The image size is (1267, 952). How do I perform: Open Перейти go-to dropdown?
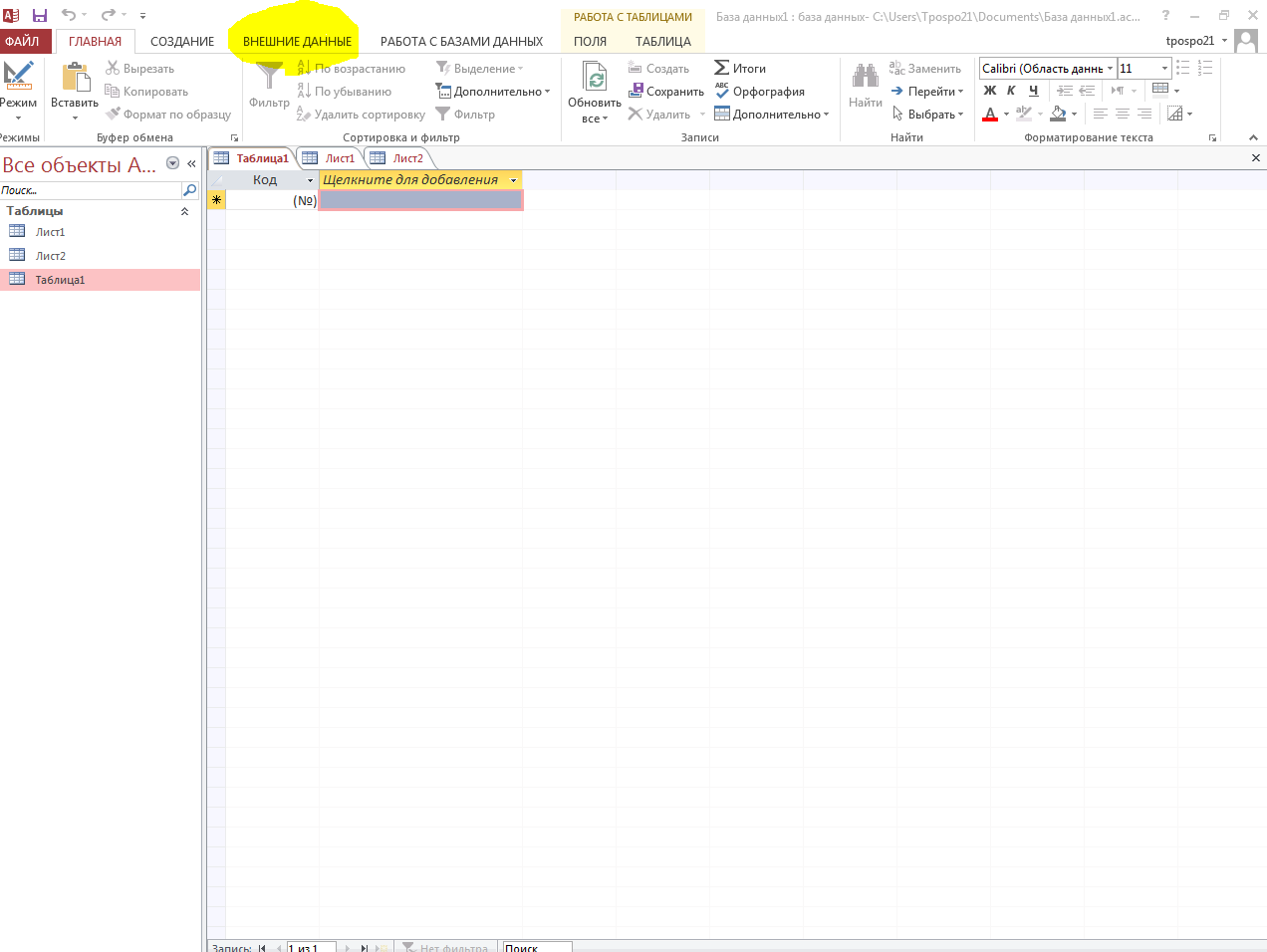click(x=926, y=92)
